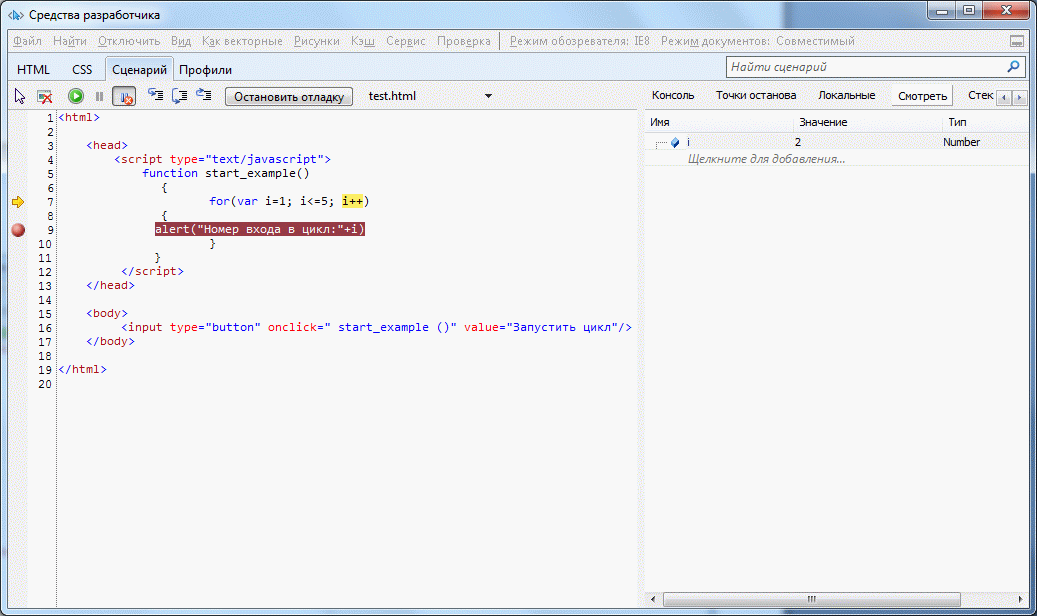
Task: Click function start_example() code line
Action: (226, 173)
